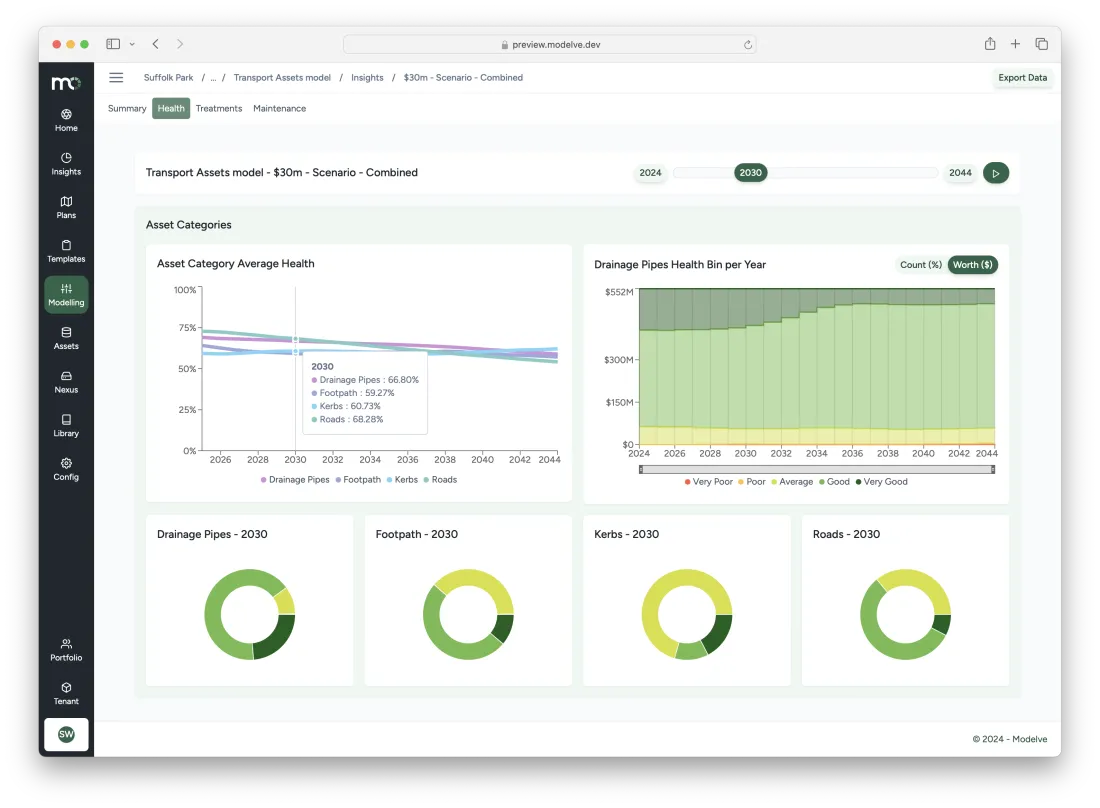
Task: Toggle Drainage Pipes series in legend
Action: click(x=295, y=480)
